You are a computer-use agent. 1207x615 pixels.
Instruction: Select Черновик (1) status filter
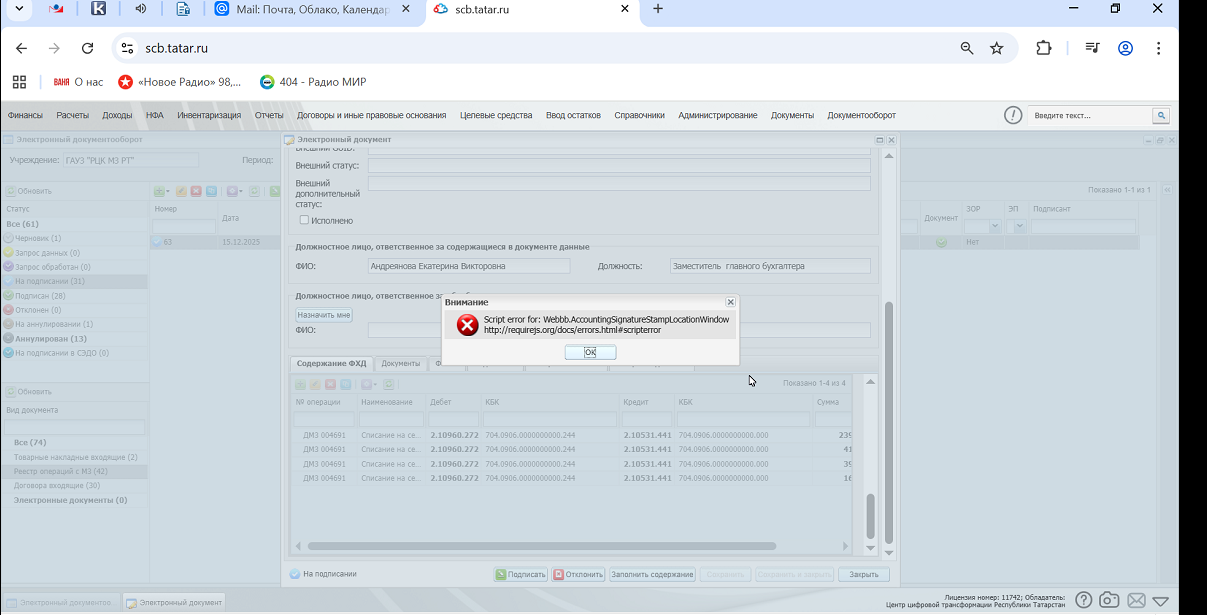tap(74, 238)
